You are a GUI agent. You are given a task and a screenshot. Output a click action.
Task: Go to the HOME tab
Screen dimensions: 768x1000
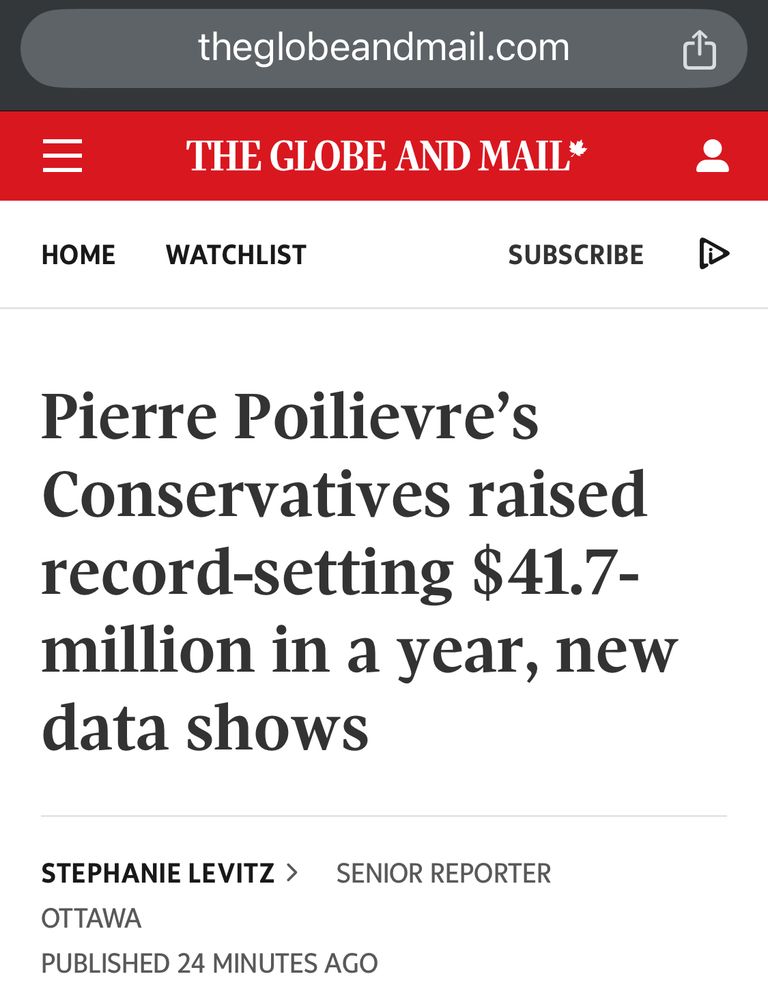pos(78,254)
